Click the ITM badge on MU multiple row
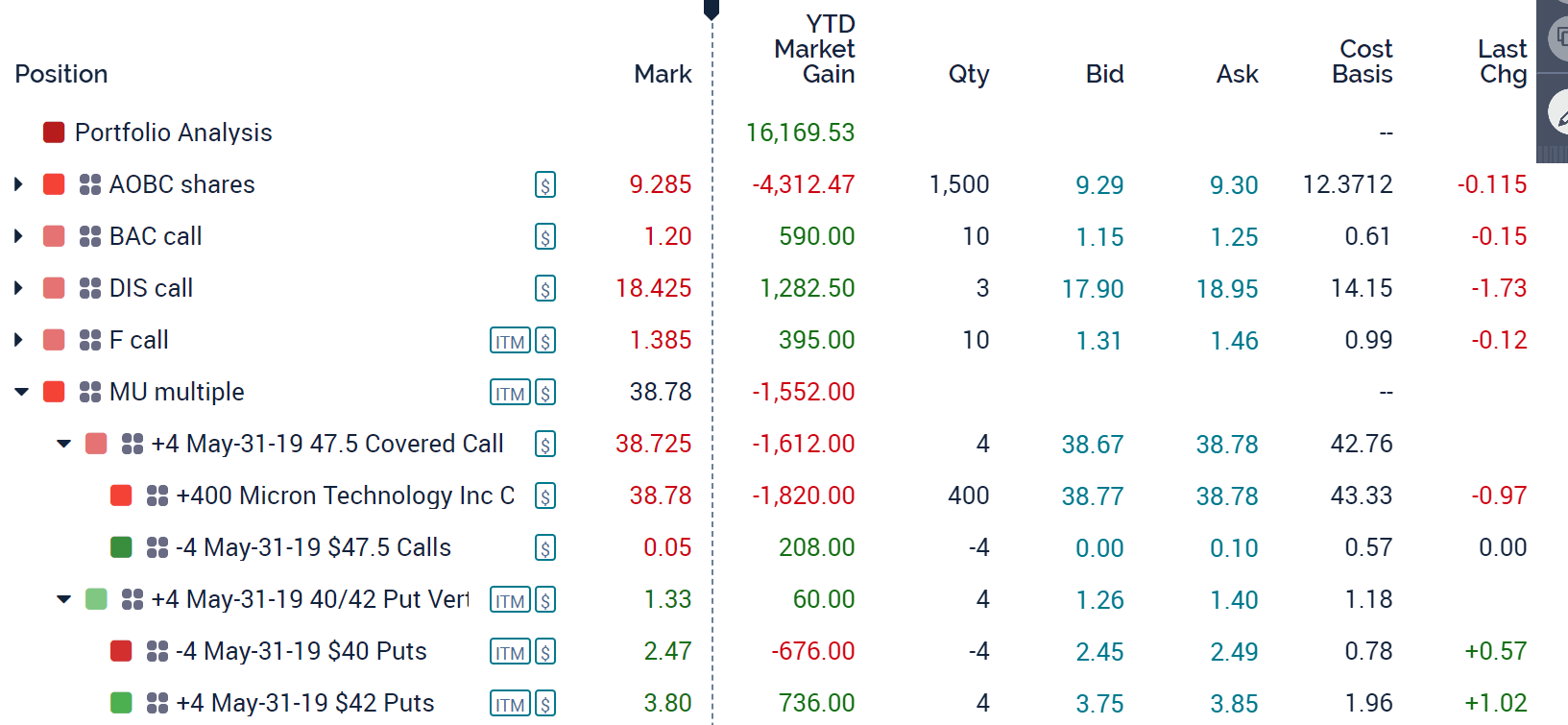 510,393
